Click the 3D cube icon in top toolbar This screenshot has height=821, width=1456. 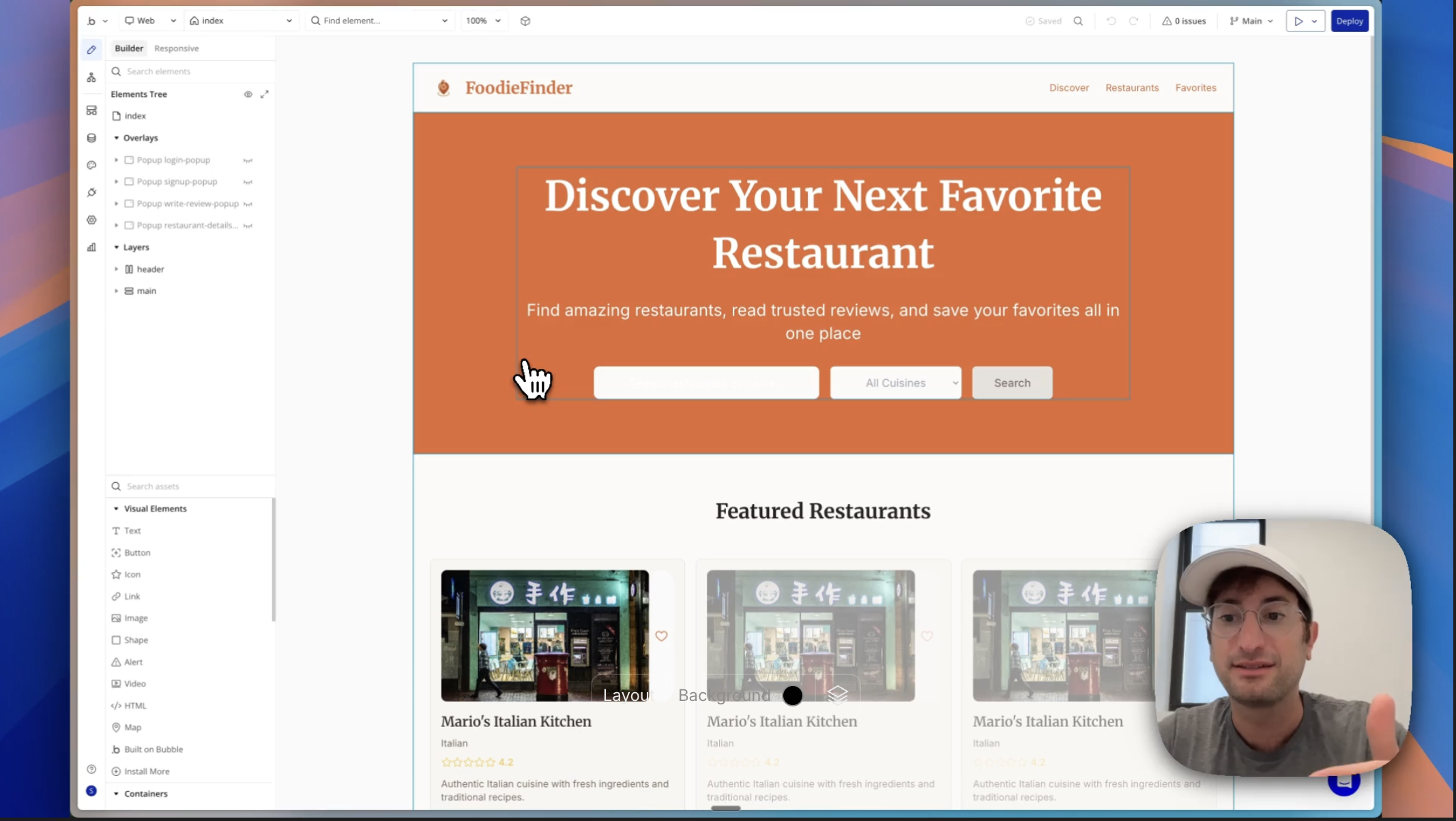(525, 21)
